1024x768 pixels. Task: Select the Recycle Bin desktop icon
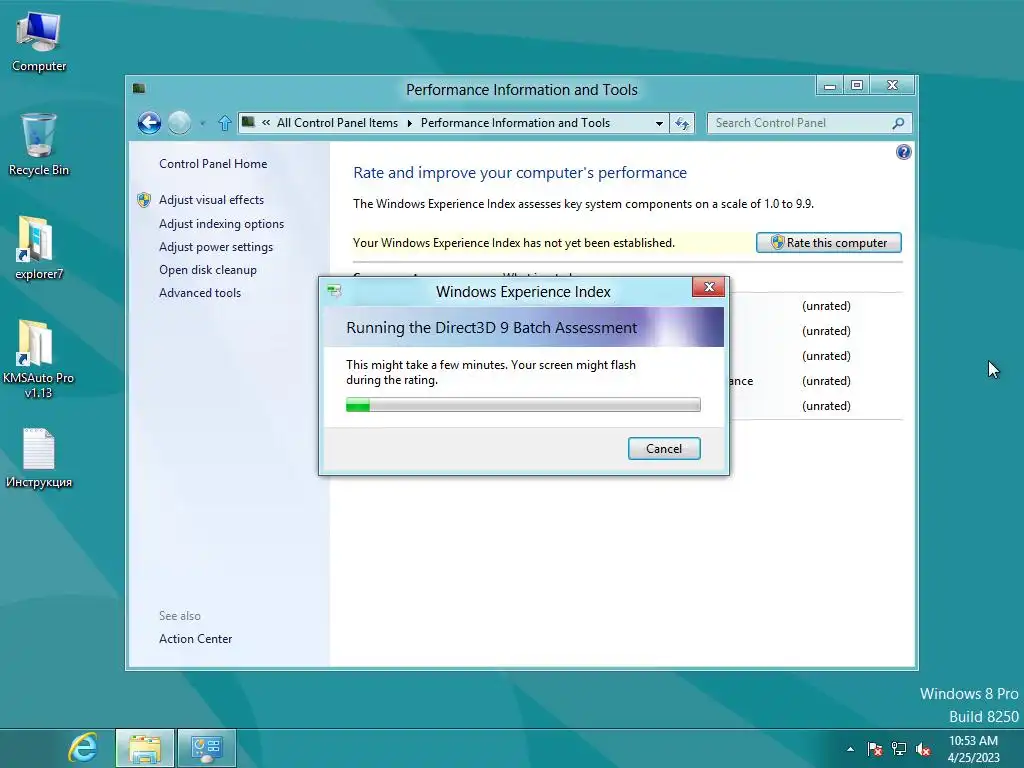click(x=39, y=144)
